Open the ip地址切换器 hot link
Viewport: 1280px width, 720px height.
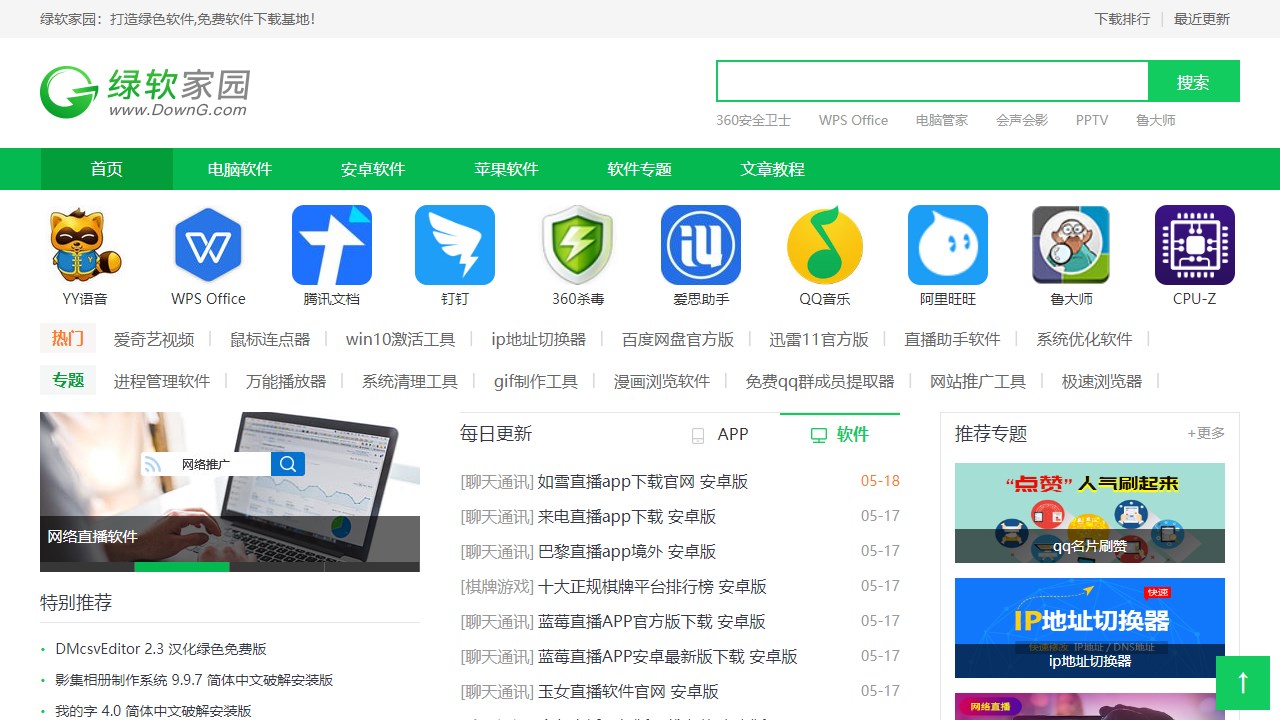click(x=538, y=340)
